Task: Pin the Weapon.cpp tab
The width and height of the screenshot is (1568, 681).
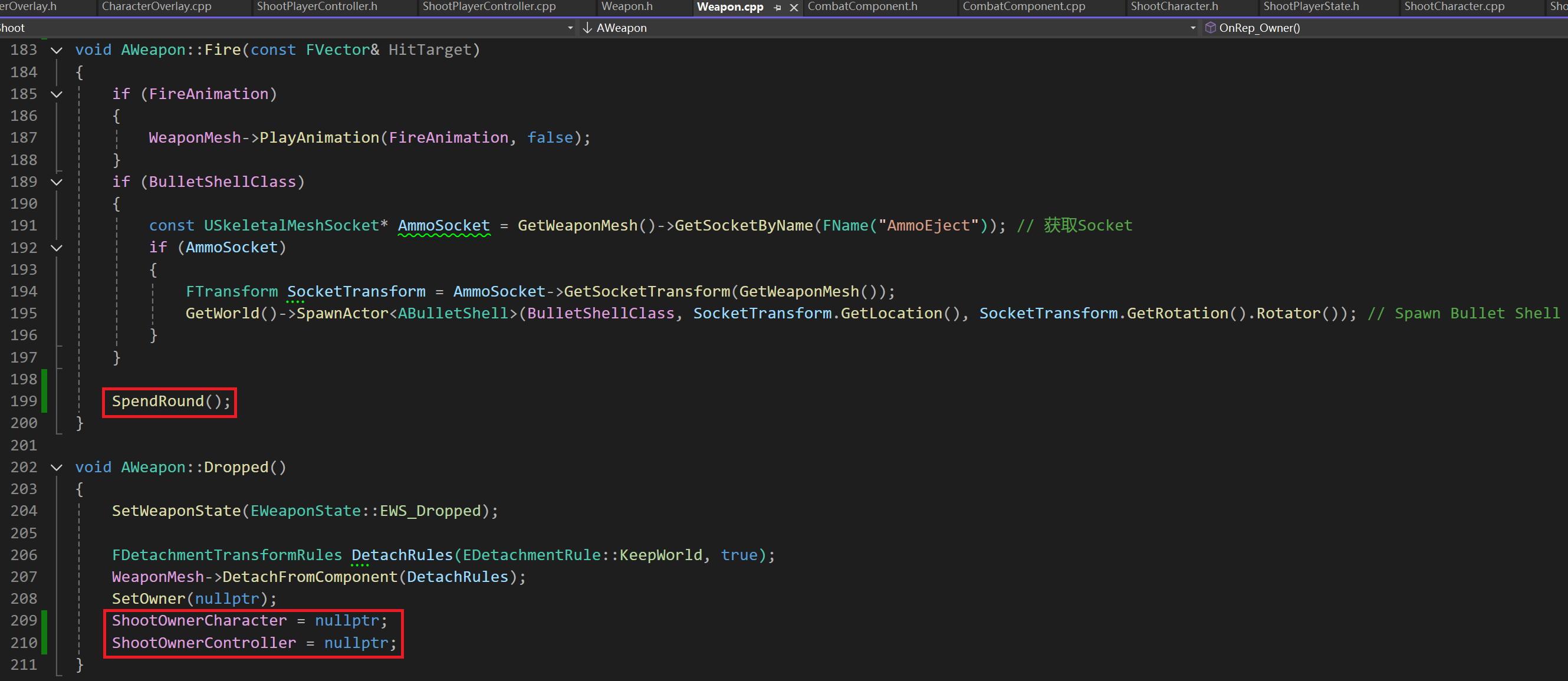Action: (777, 7)
